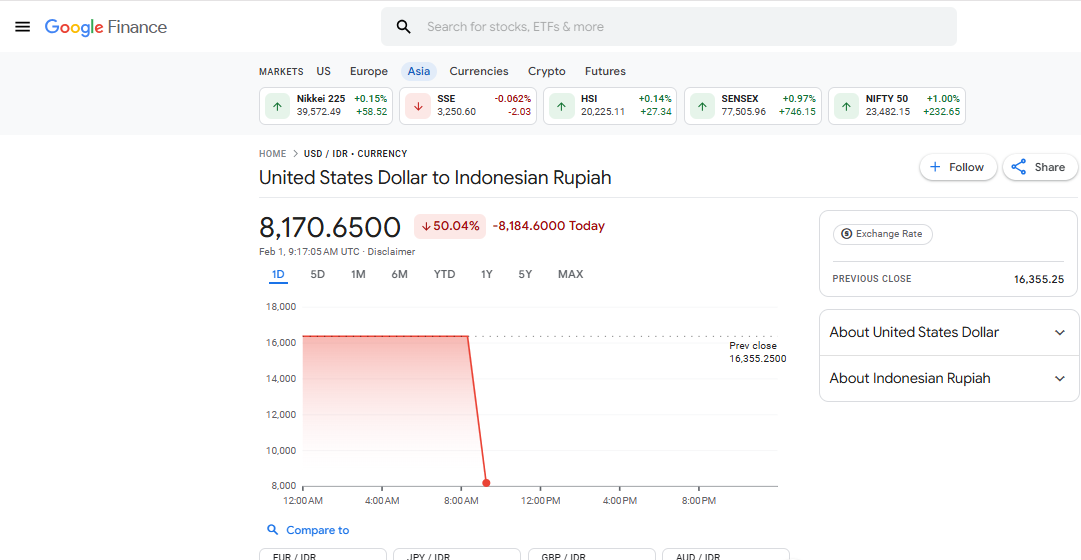1081x560 pixels.
Task: Open the hamburger main menu
Action: click(x=22, y=27)
